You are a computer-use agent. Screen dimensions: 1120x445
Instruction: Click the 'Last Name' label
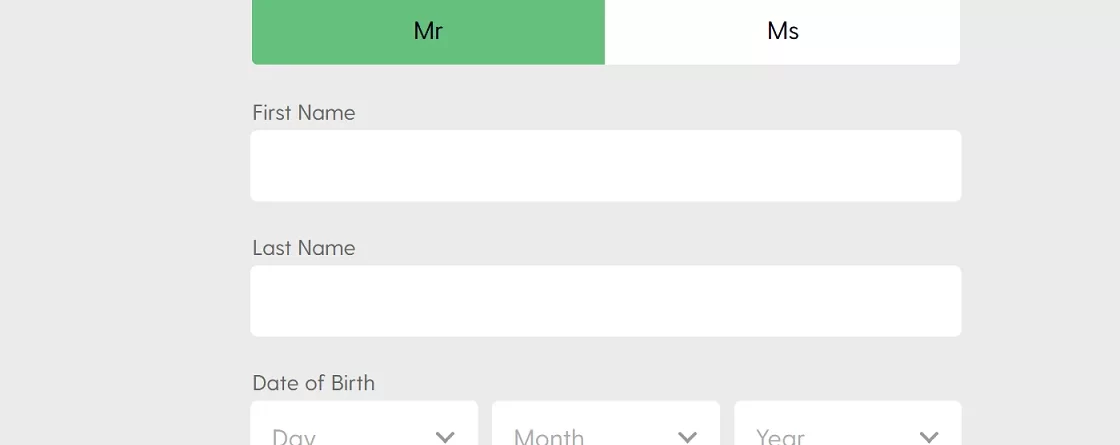pyautogui.click(x=304, y=248)
